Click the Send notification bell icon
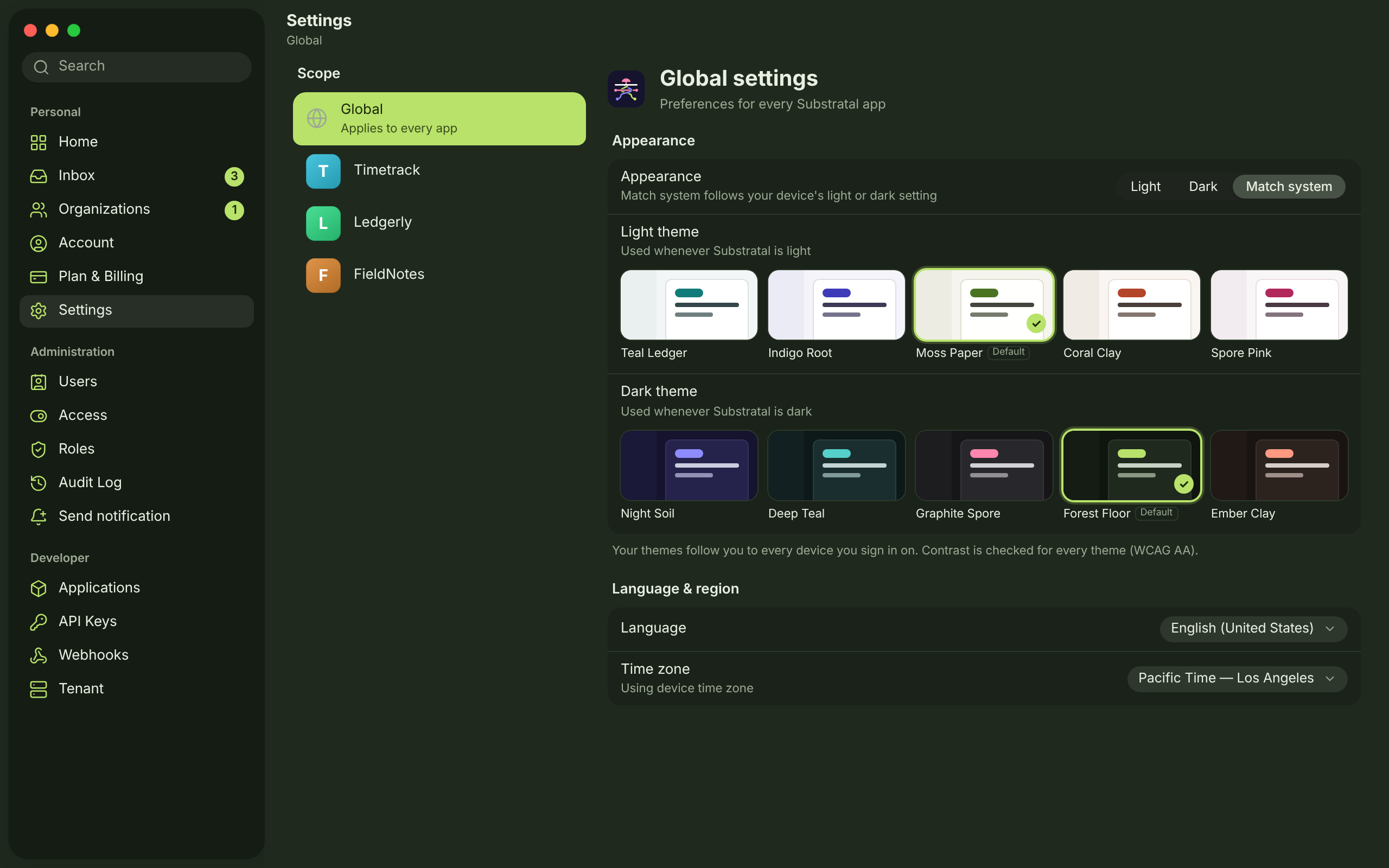Viewport: 1389px width, 868px height. 39,516
